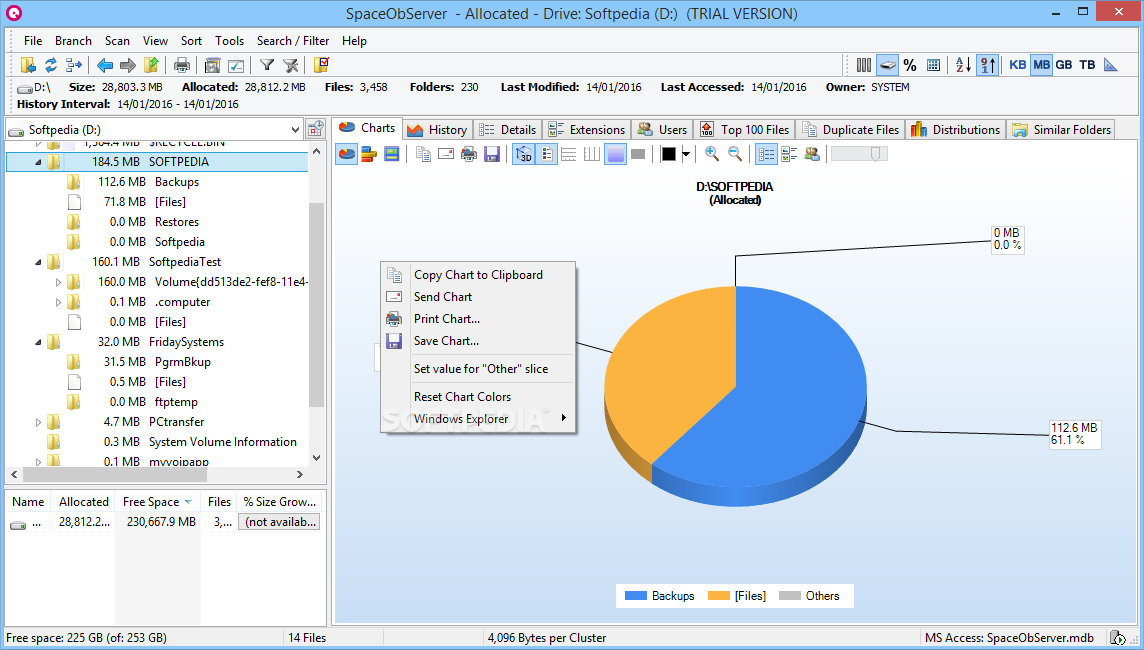Switch to the Duplicate Files tab
The image size is (1144, 650).
(x=851, y=130)
